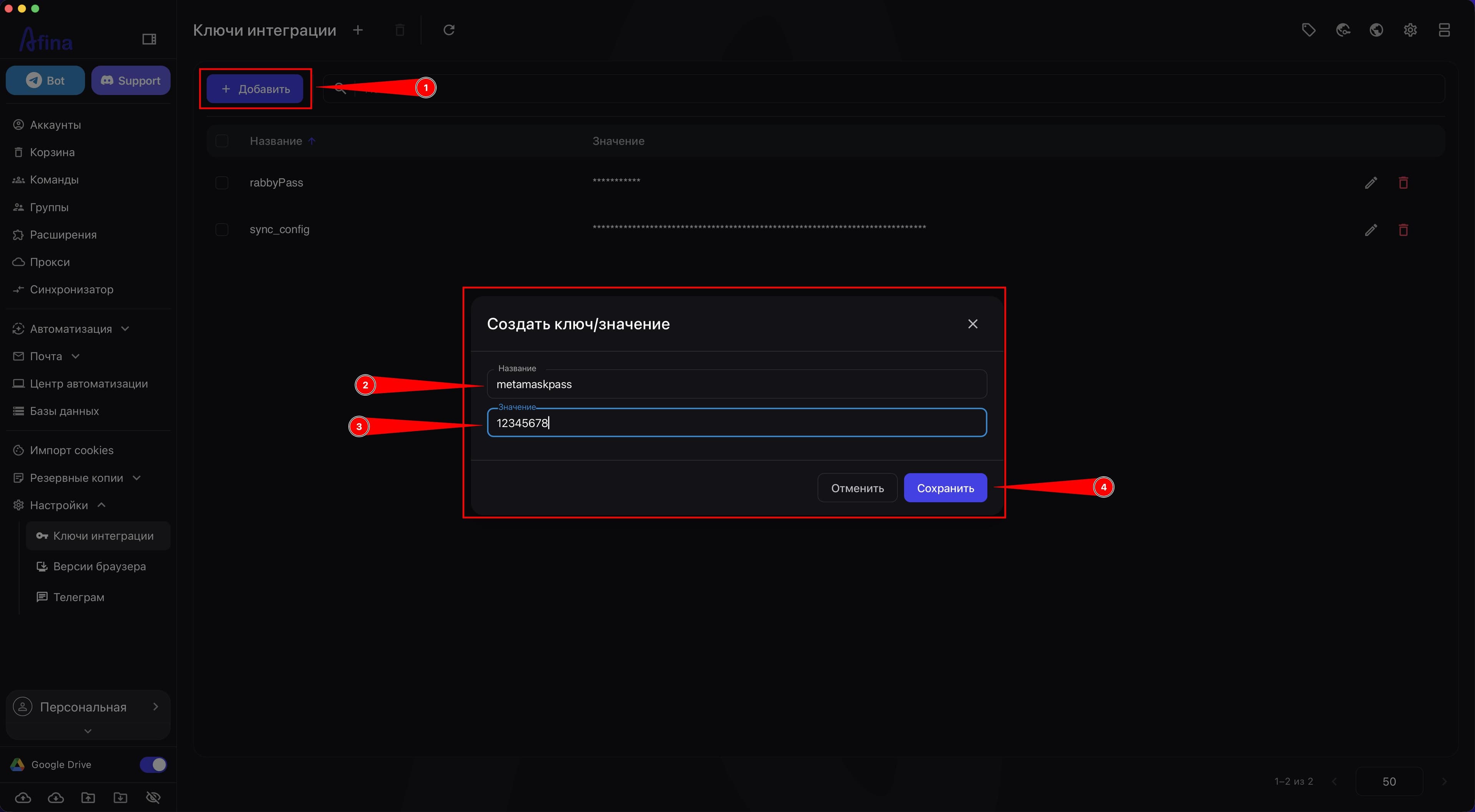Click the sync_config key name
The width and height of the screenshot is (1475, 812).
[x=279, y=230]
